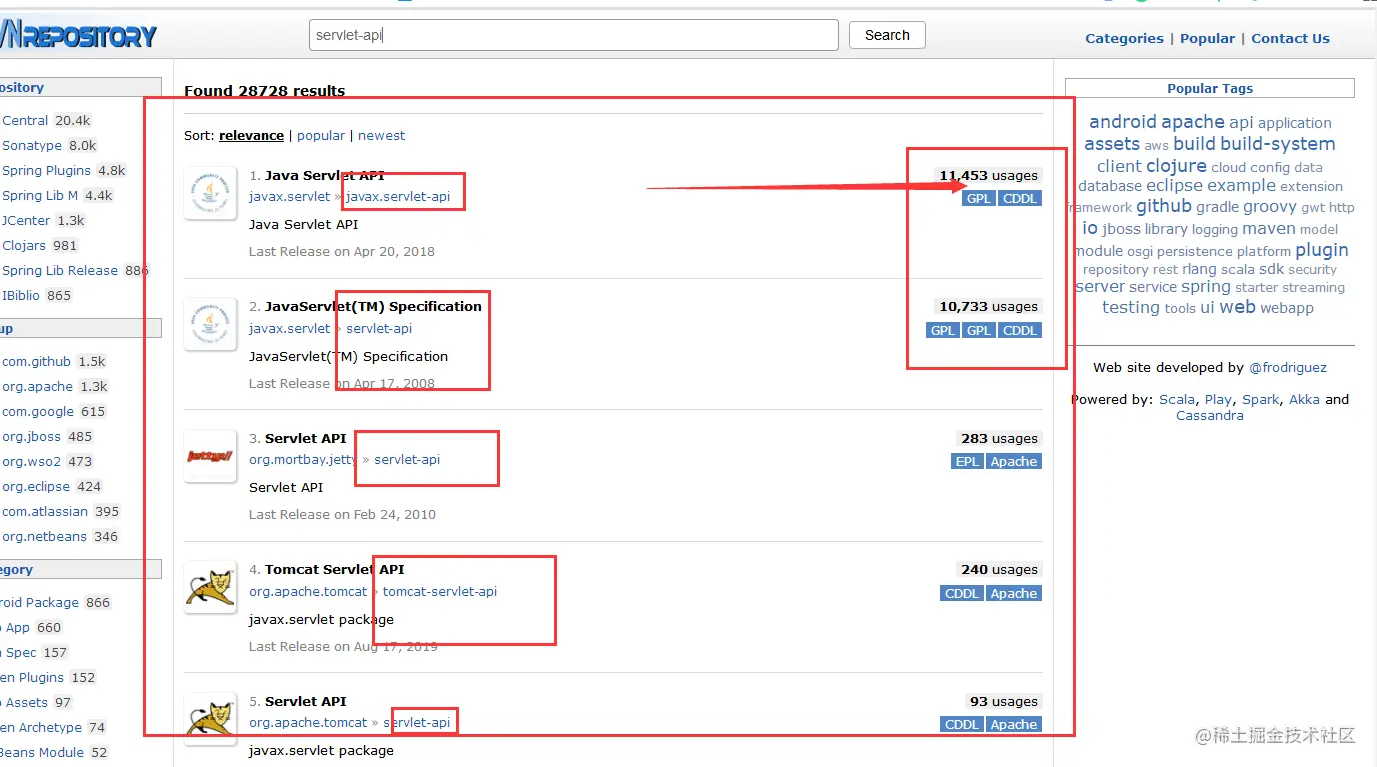Screen dimensions: 1377x767
Task: Click the JavaServlet(TM) Specification thumbnail icon
Action: tap(210, 324)
